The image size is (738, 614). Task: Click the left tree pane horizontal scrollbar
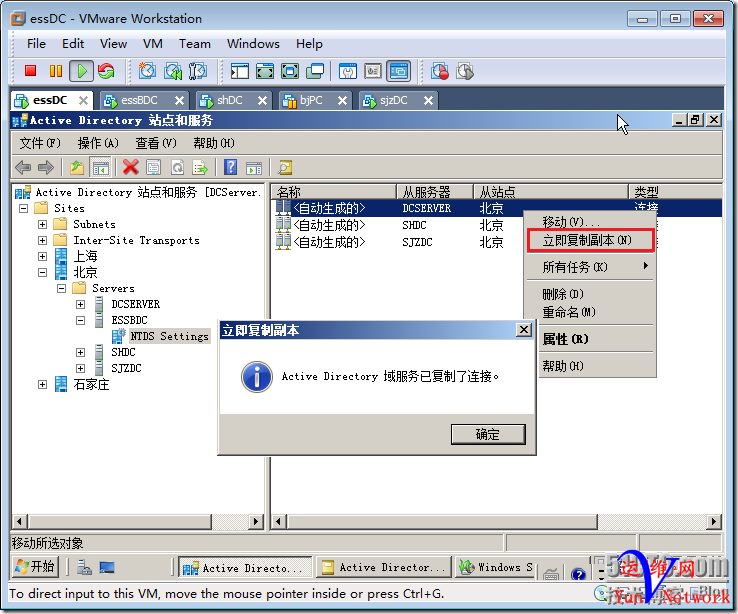(120, 521)
